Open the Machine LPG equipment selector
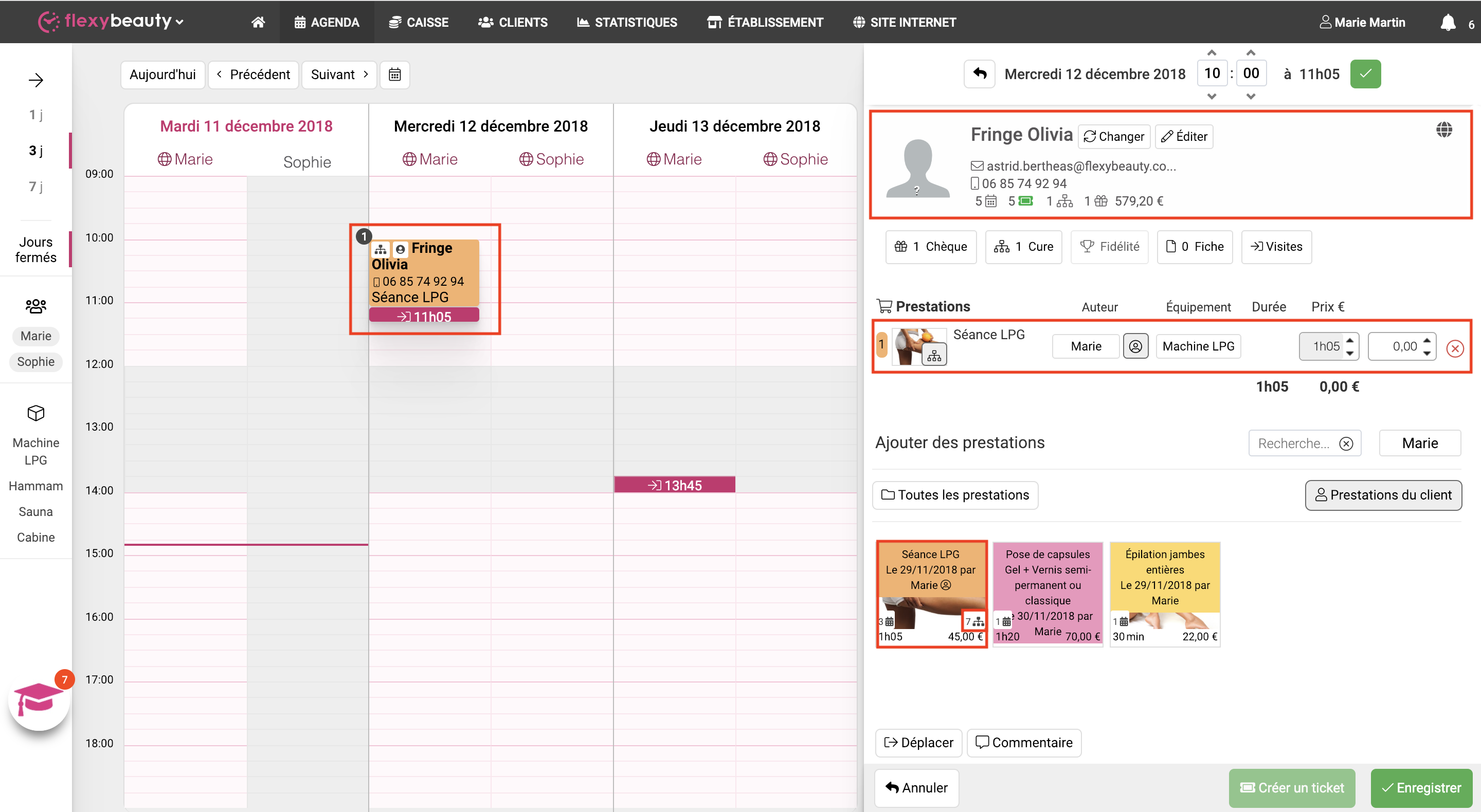 (x=1198, y=346)
